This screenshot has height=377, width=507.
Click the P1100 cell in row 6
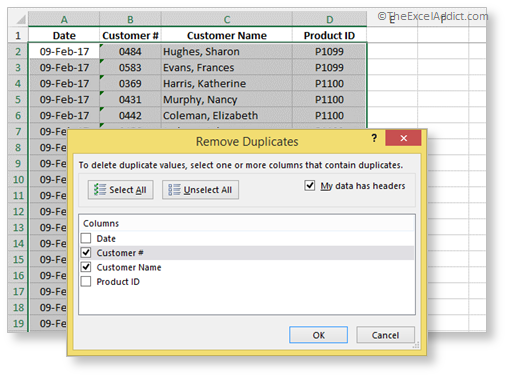(x=330, y=115)
